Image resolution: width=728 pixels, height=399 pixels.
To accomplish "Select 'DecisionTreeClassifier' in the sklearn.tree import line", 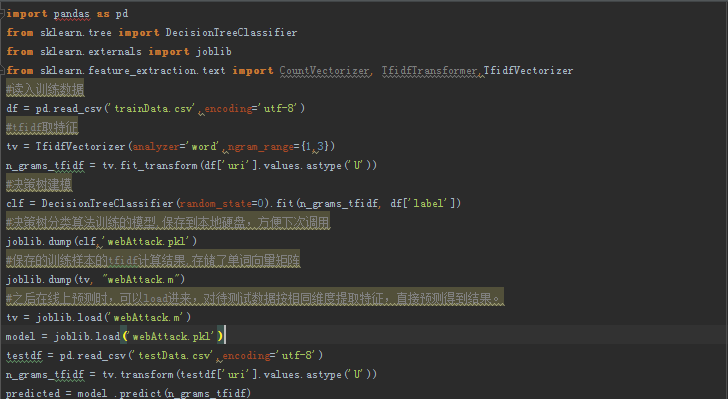I will tap(231, 33).
